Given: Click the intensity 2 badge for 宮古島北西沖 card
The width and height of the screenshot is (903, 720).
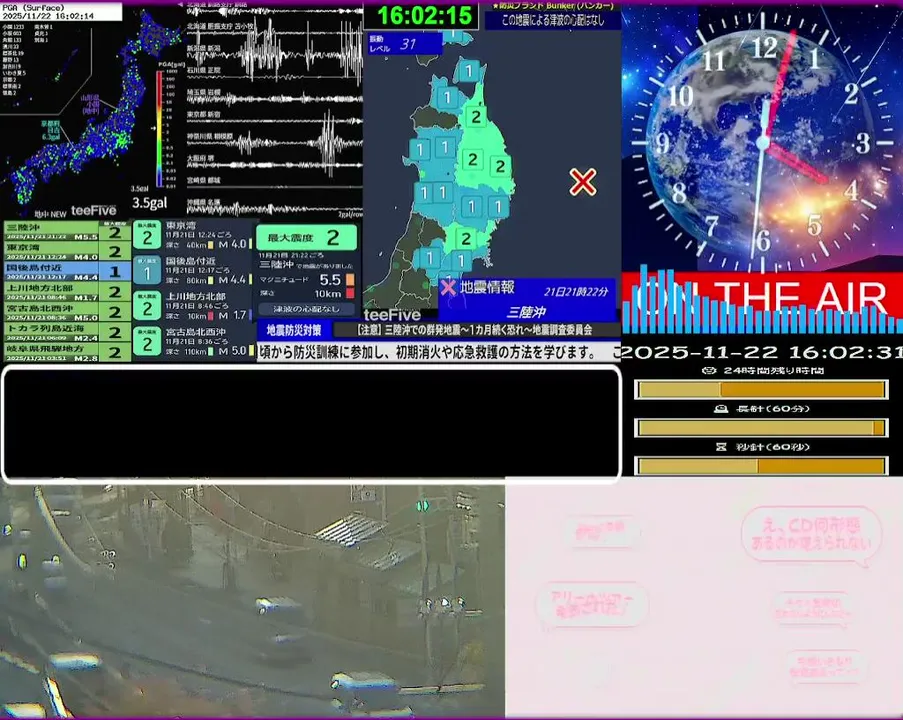Looking at the screenshot, I should pyautogui.click(x=147, y=342).
